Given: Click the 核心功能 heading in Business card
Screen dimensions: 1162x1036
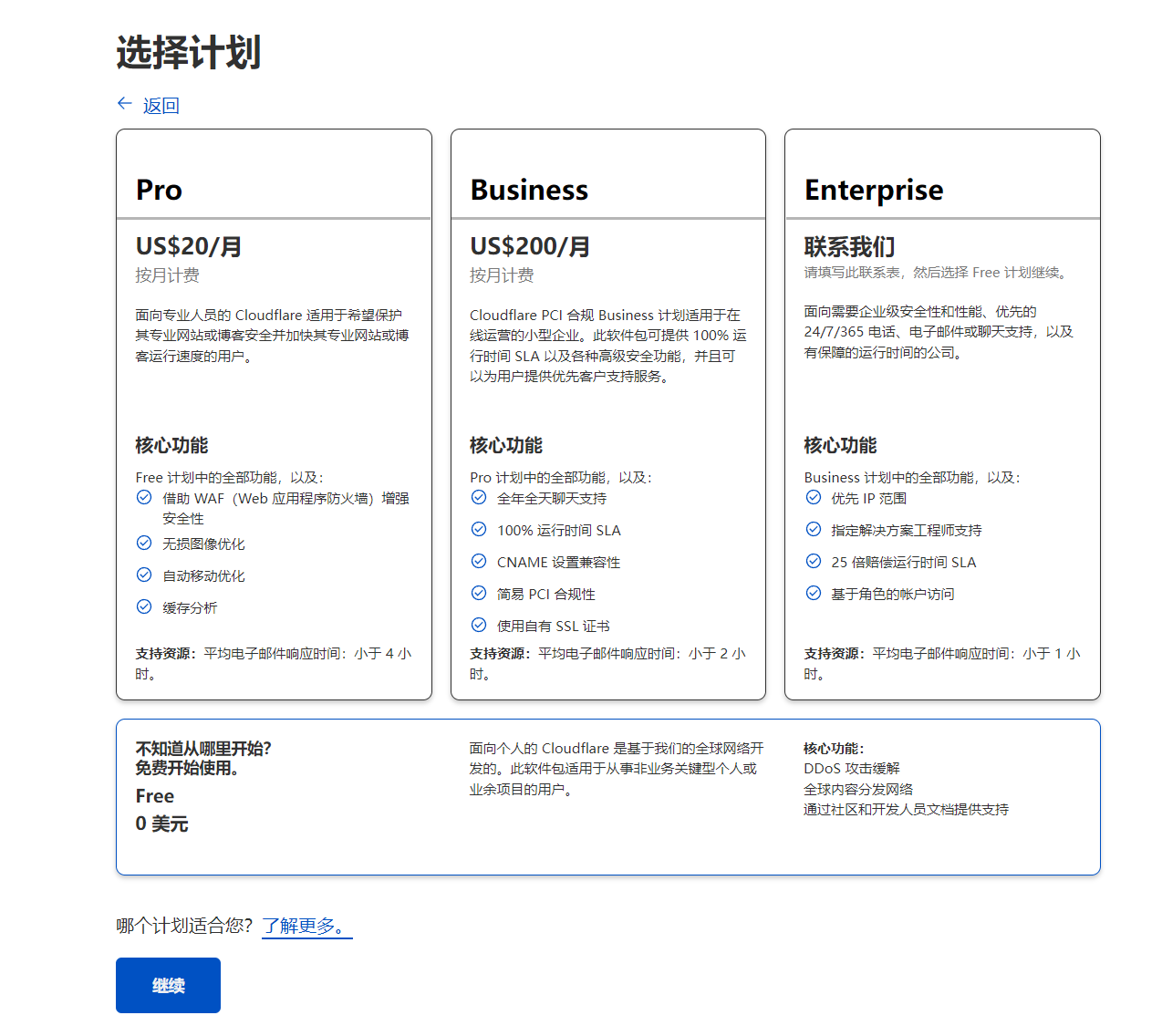Looking at the screenshot, I should pyautogui.click(x=506, y=445).
